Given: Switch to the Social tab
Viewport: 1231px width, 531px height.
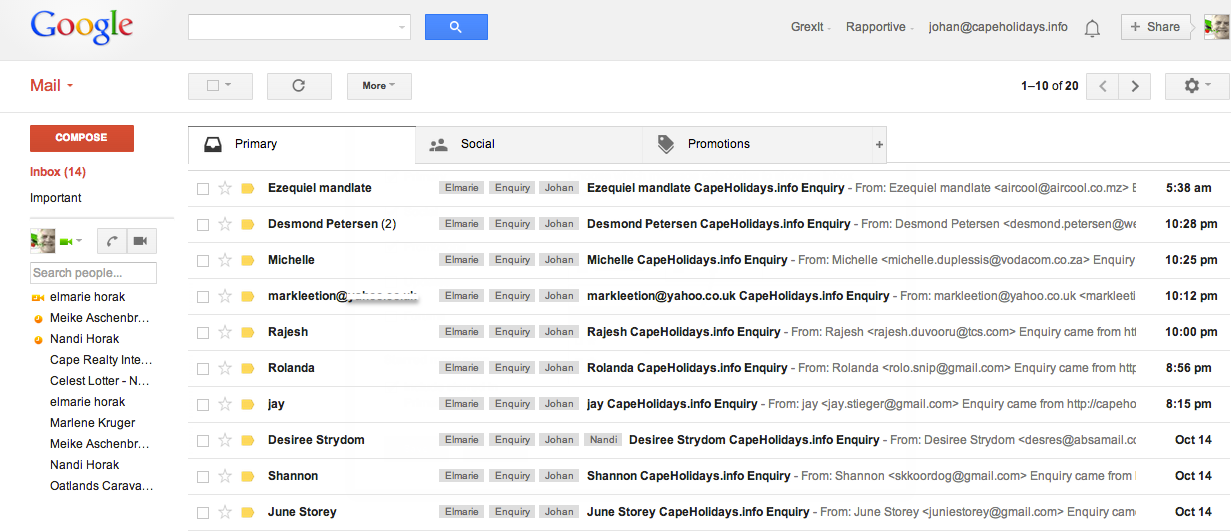Looking at the screenshot, I should click(477, 144).
